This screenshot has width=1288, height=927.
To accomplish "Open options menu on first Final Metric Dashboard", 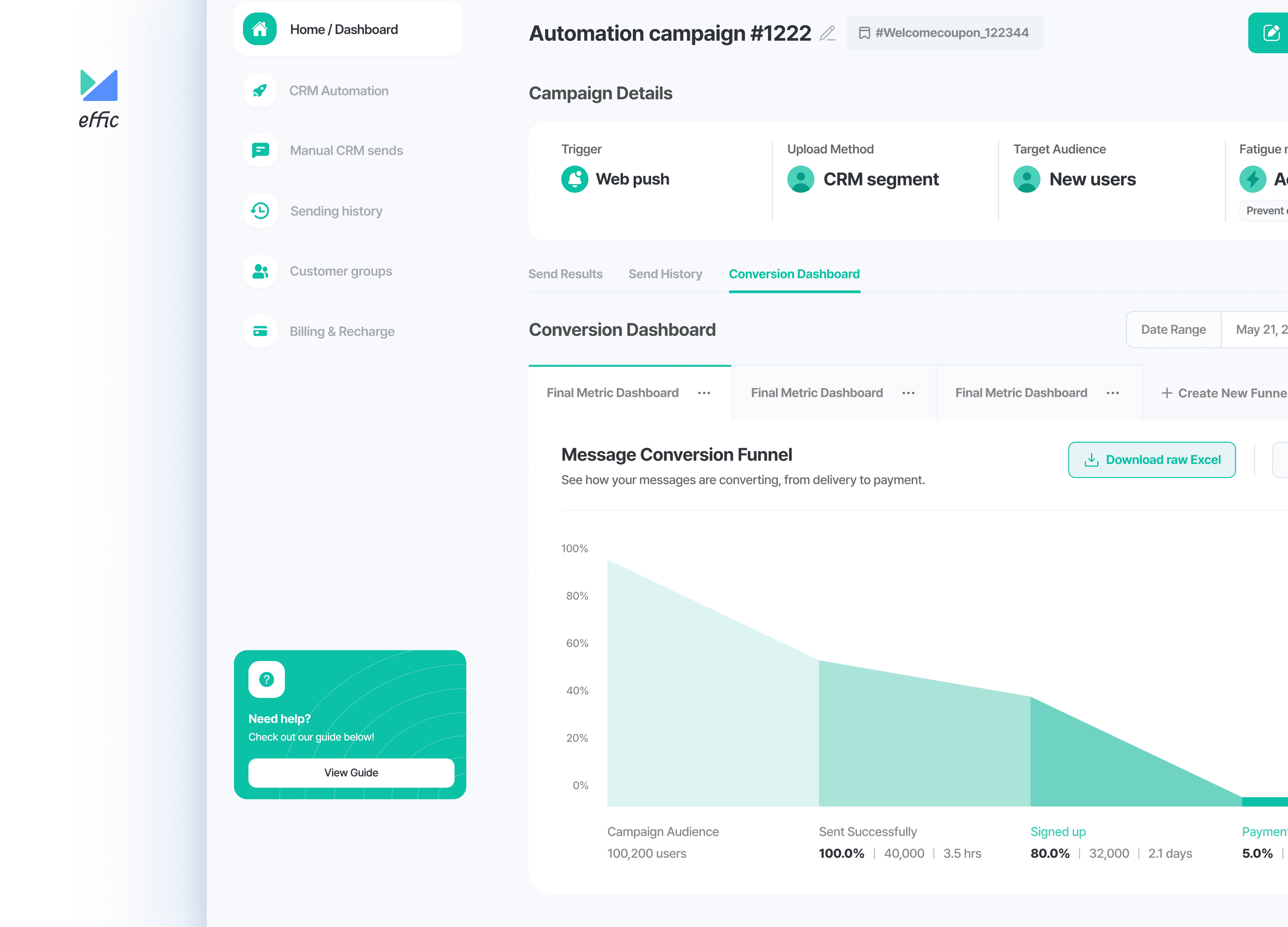I will pos(704,393).
